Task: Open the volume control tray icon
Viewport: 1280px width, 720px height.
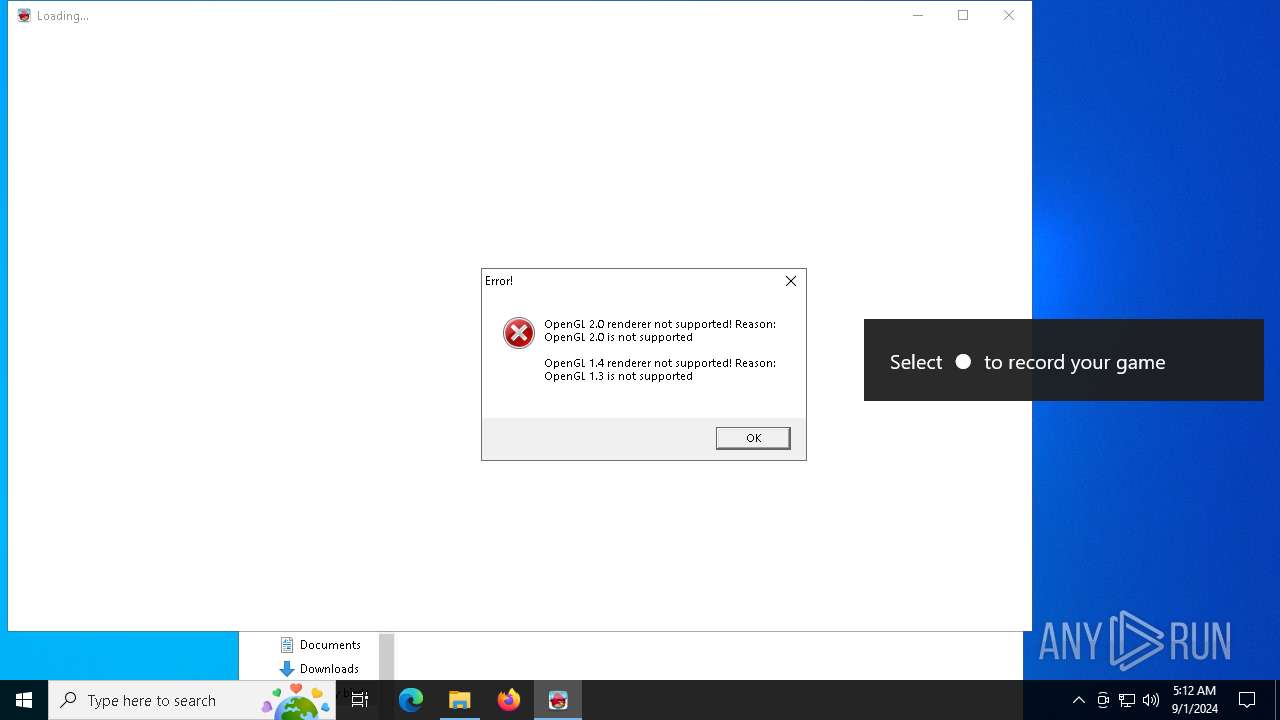Action: (1151, 700)
